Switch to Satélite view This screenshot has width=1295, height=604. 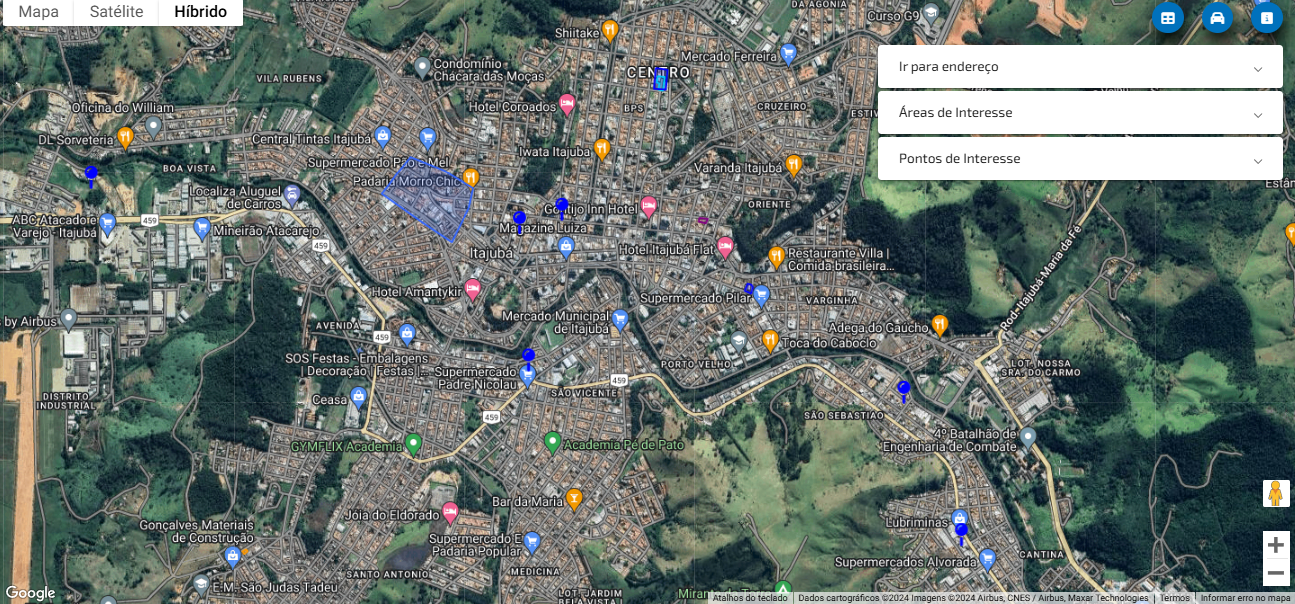(116, 13)
